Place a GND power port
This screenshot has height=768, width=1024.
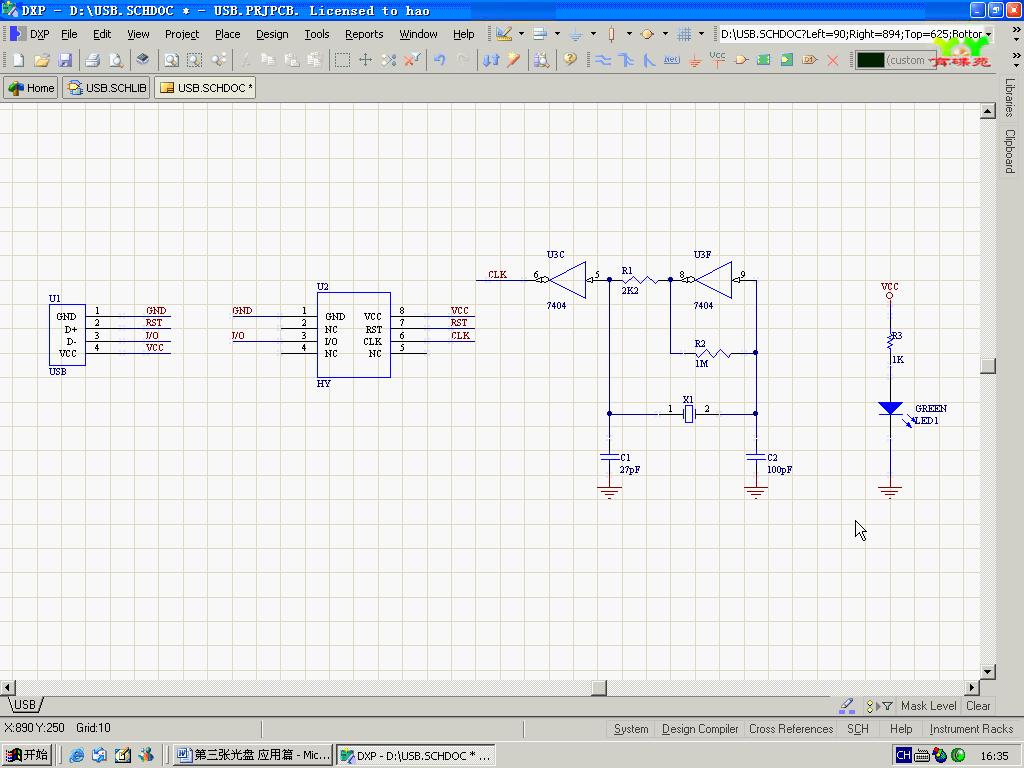[x=695, y=60]
